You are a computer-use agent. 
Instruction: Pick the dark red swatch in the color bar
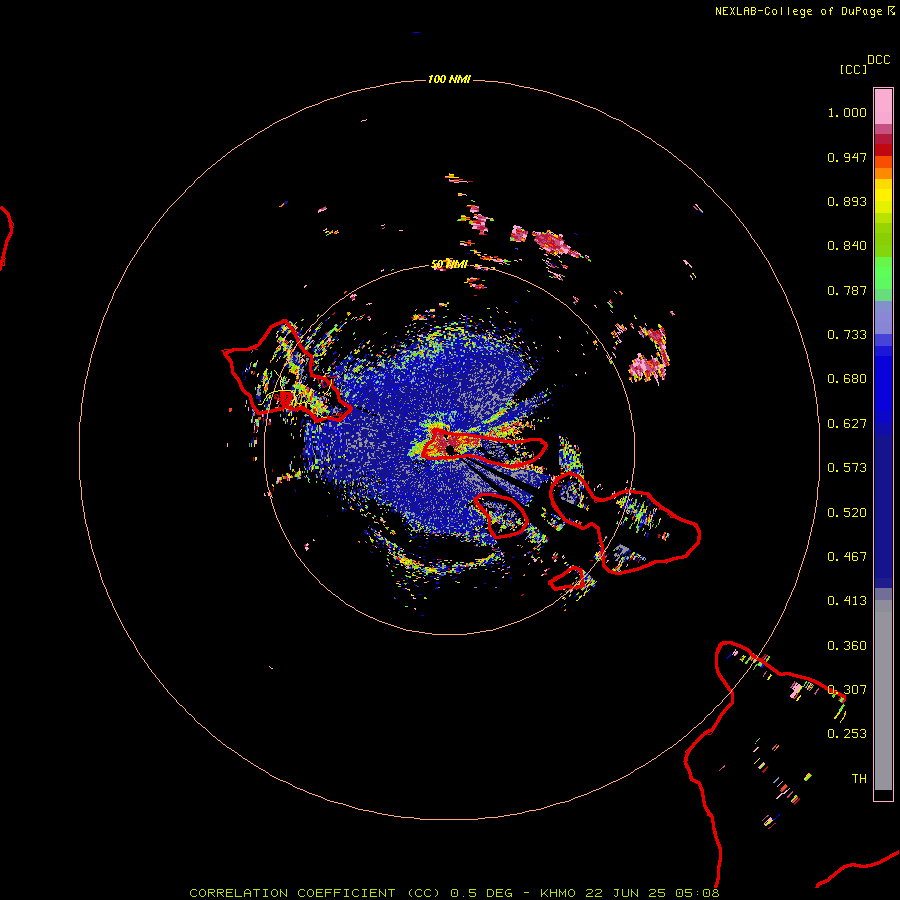tap(883, 150)
